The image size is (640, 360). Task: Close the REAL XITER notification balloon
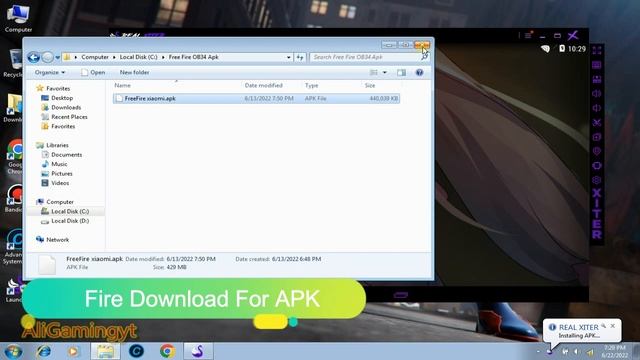click(613, 326)
